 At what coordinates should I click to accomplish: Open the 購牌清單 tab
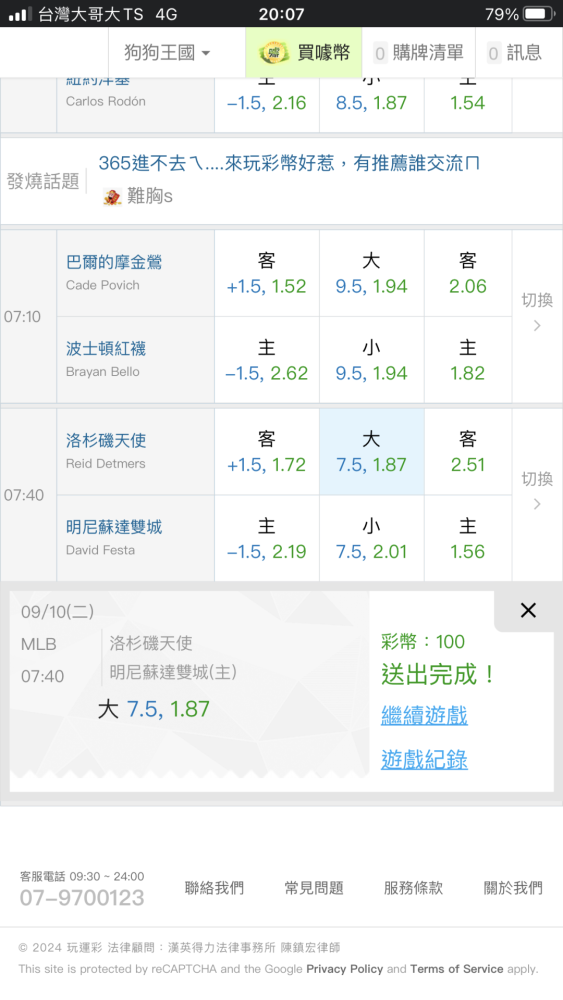tap(419, 53)
